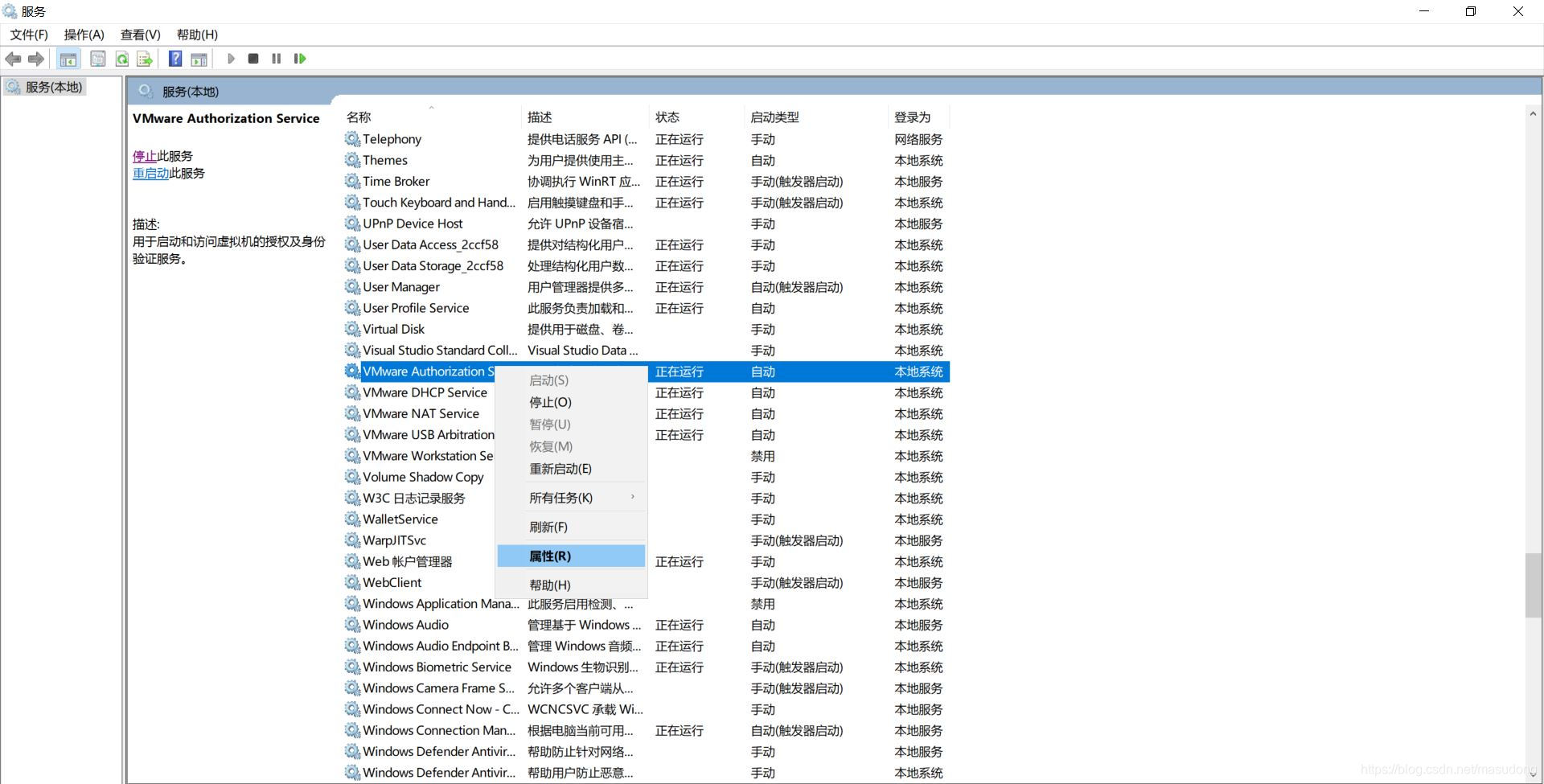Click the gear icon beside WebClient

click(x=352, y=582)
